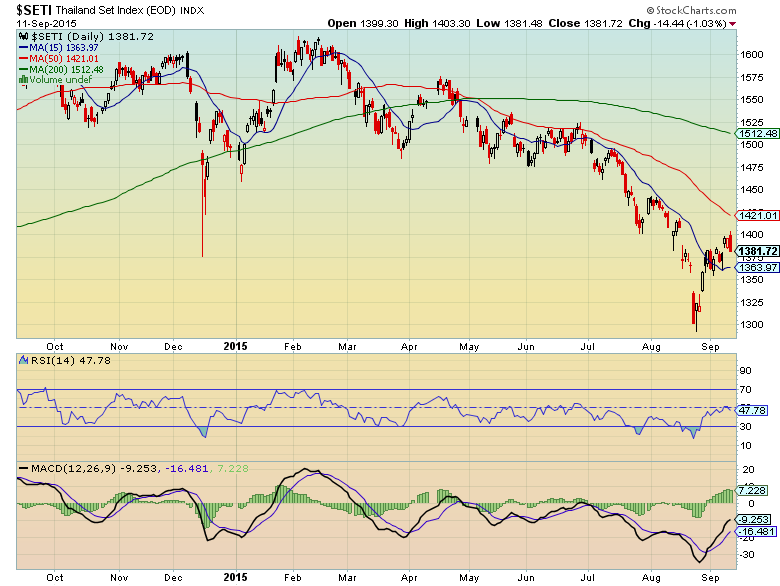Click the 1421.01 MA(50) price tag
Viewport: 780px width, 586px height.
(x=758, y=215)
